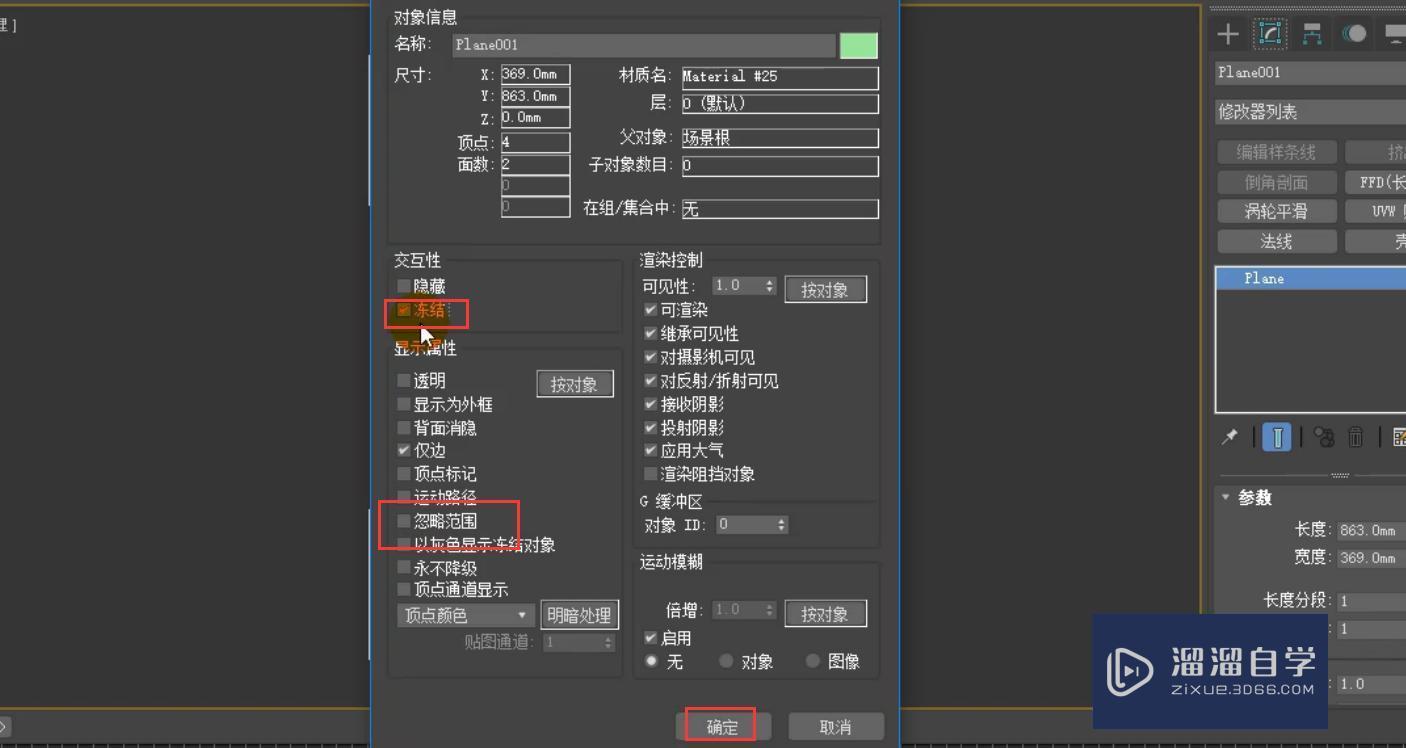Click 按对象 button in motion blur
This screenshot has height=748, width=1406.
tap(825, 614)
